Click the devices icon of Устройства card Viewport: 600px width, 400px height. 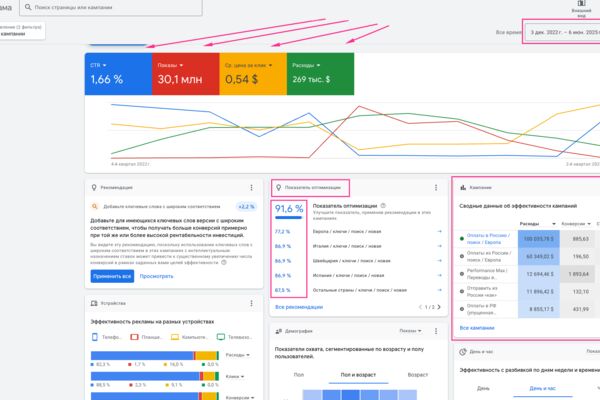pos(94,303)
